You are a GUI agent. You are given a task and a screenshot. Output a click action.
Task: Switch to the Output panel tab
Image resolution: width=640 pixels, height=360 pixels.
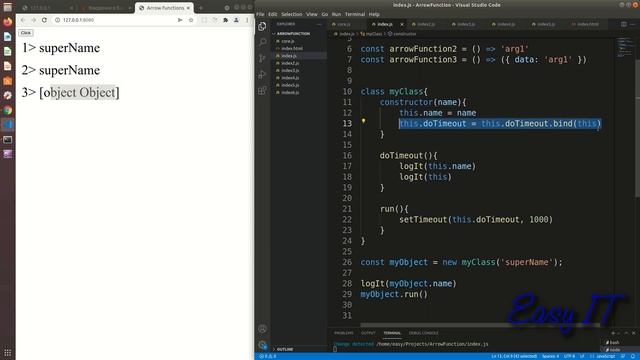(x=368, y=333)
